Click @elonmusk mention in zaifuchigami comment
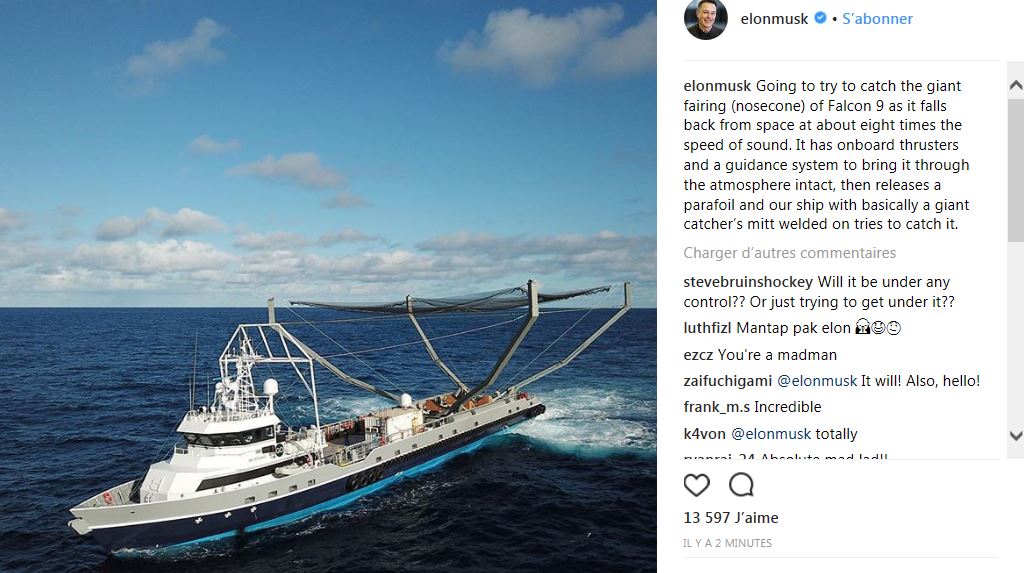This screenshot has height=573, width=1024. click(817, 381)
